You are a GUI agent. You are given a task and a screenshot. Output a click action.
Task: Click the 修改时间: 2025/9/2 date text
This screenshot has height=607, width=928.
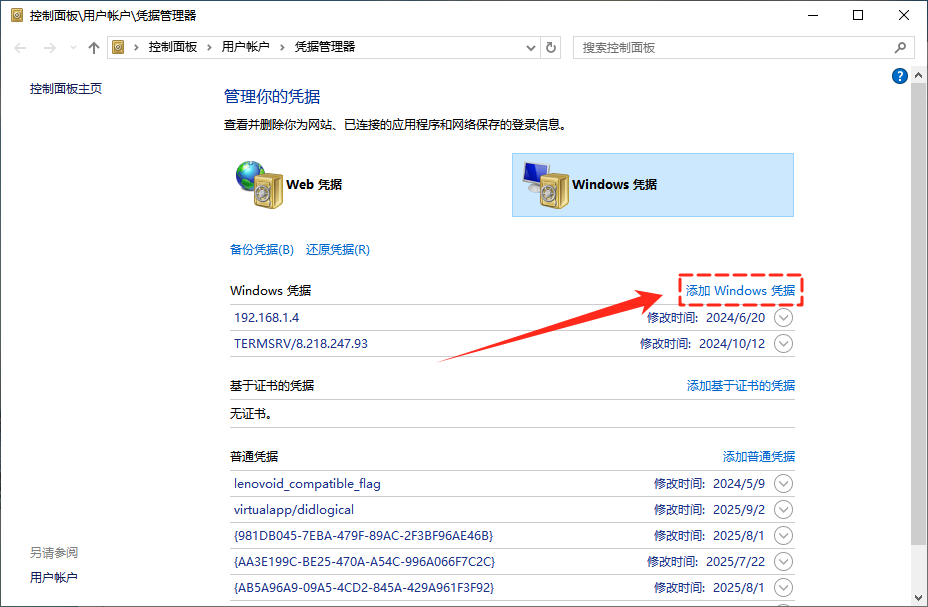pos(710,510)
